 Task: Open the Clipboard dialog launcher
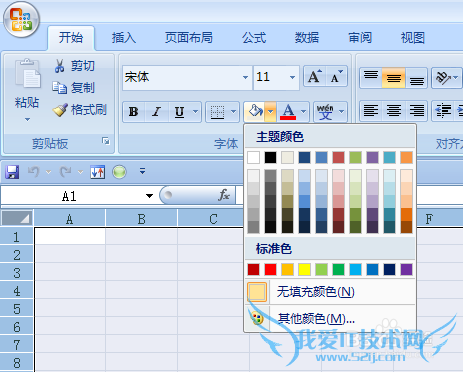click(106, 141)
